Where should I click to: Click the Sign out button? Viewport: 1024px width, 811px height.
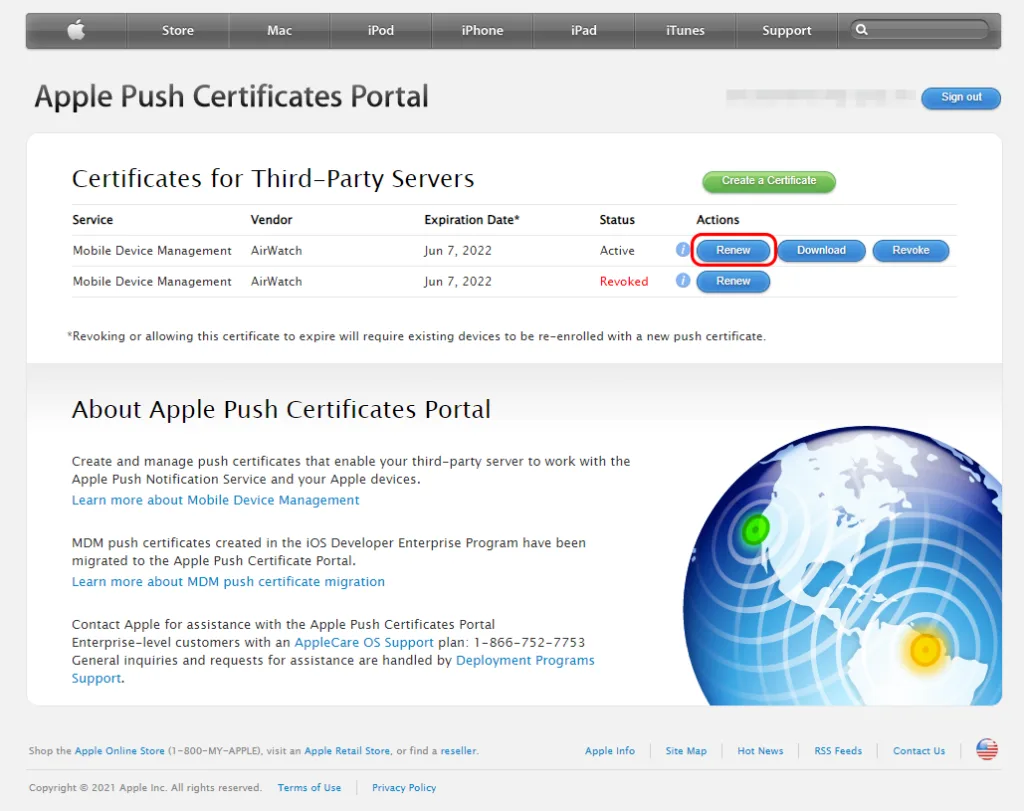tap(961, 97)
